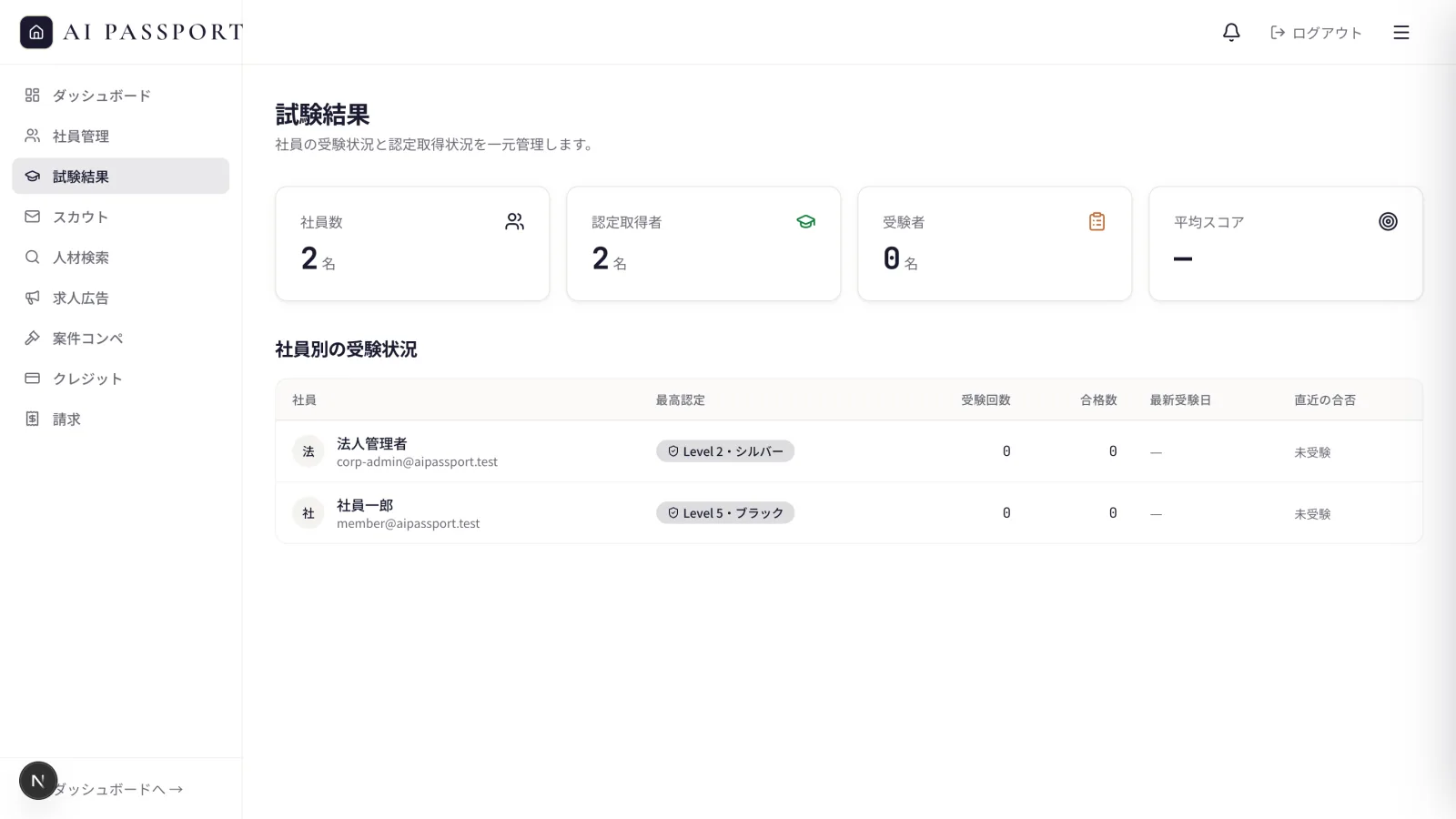Screen dimensions: 1456x819
Task: Click the name 社員一郎
Action: [x=365, y=505]
